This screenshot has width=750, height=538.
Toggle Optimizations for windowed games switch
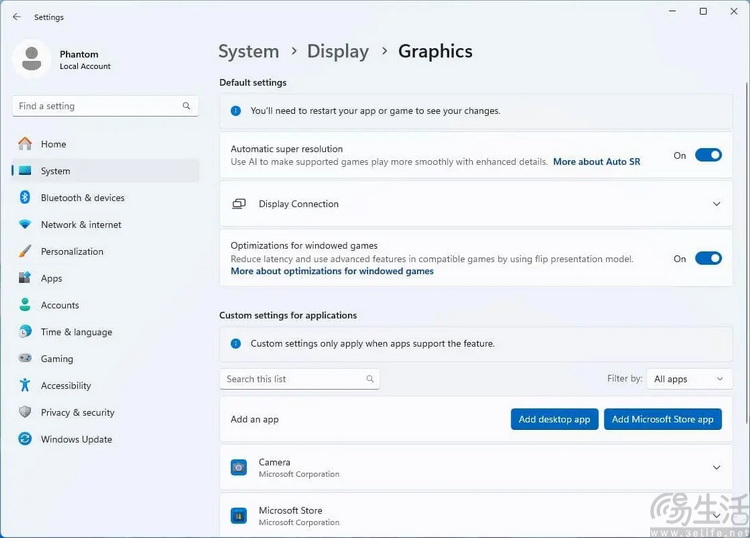708,258
